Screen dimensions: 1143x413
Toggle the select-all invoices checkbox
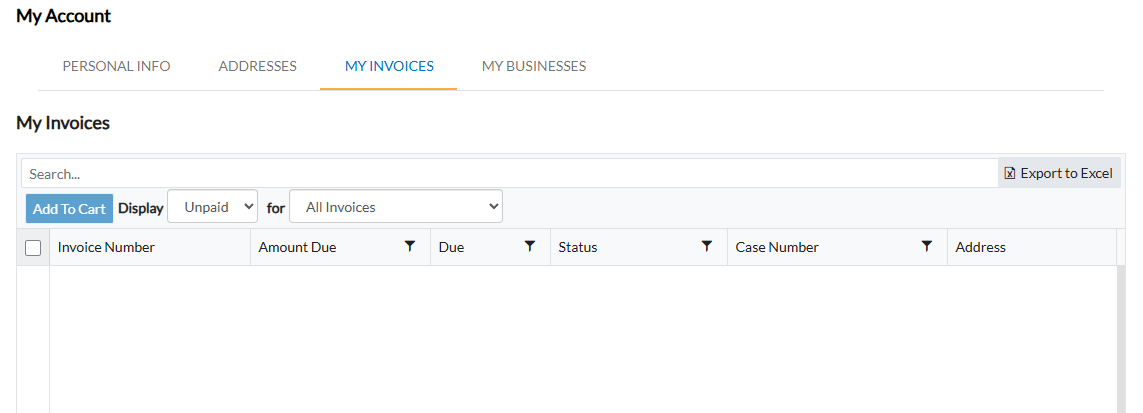pyautogui.click(x=33, y=248)
